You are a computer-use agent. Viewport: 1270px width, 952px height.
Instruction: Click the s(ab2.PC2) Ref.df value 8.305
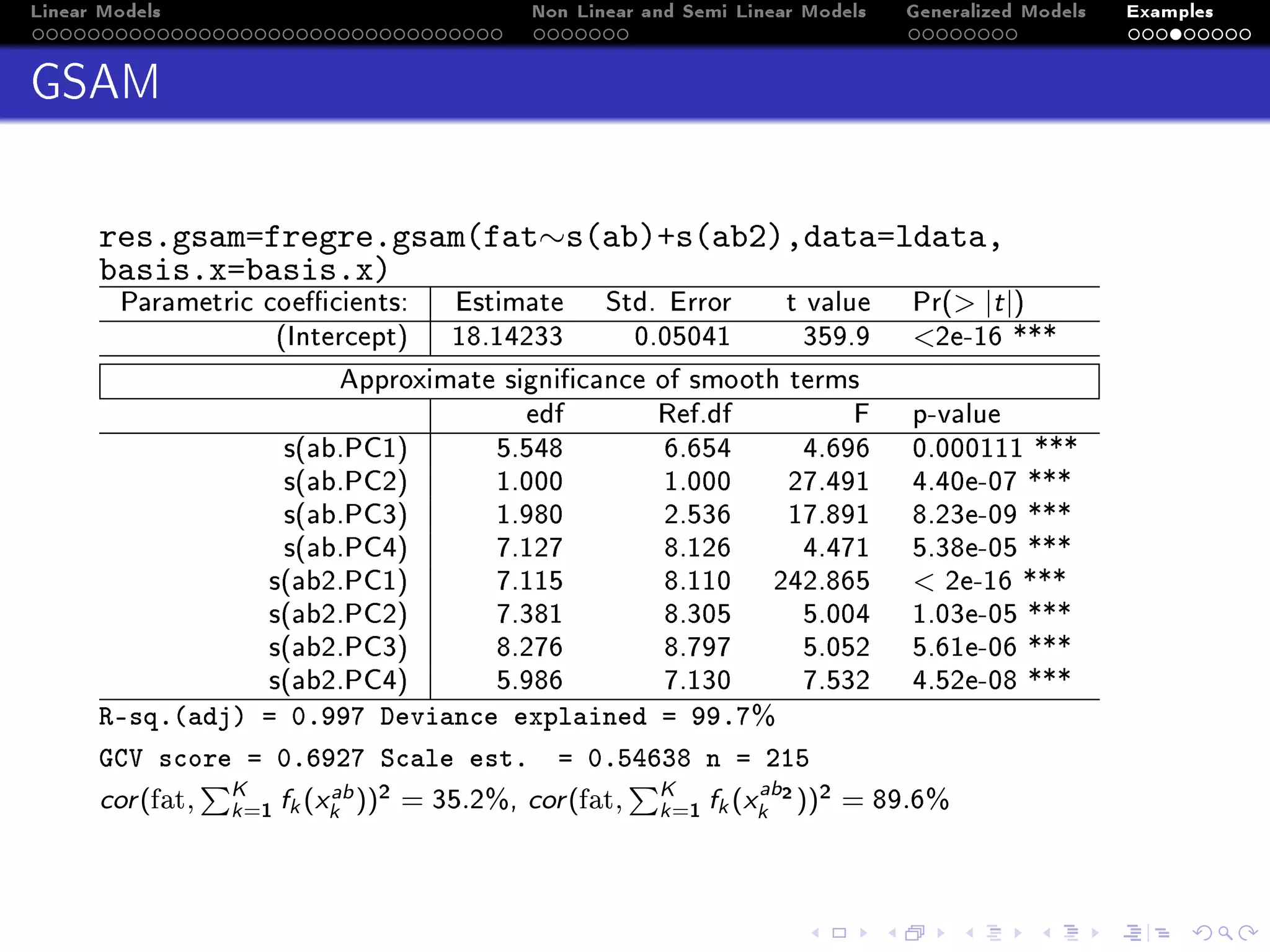pyautogui.click(x=698, y=614)
